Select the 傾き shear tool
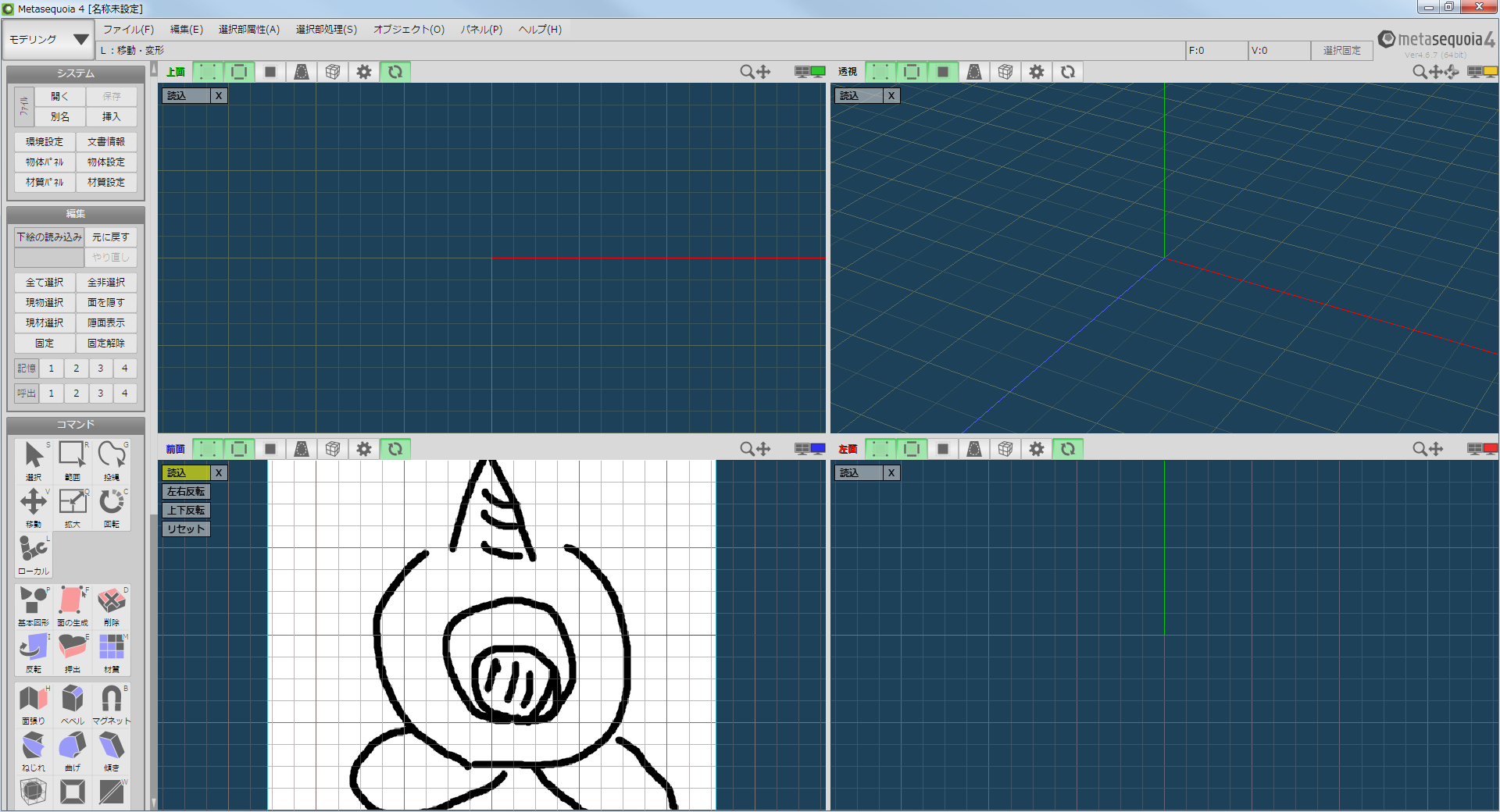Screen dimensions: 1500x812 tap(112, 751)
